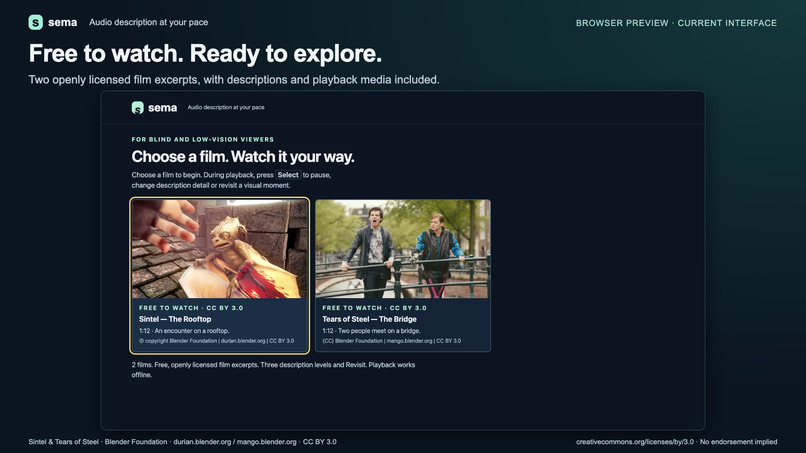The width and height of the screenshot is (806, 453).
Task: Click 'BROWSER PREVIEW · CURRENT INTERFACE' label
Action: [x=676, y=23]
